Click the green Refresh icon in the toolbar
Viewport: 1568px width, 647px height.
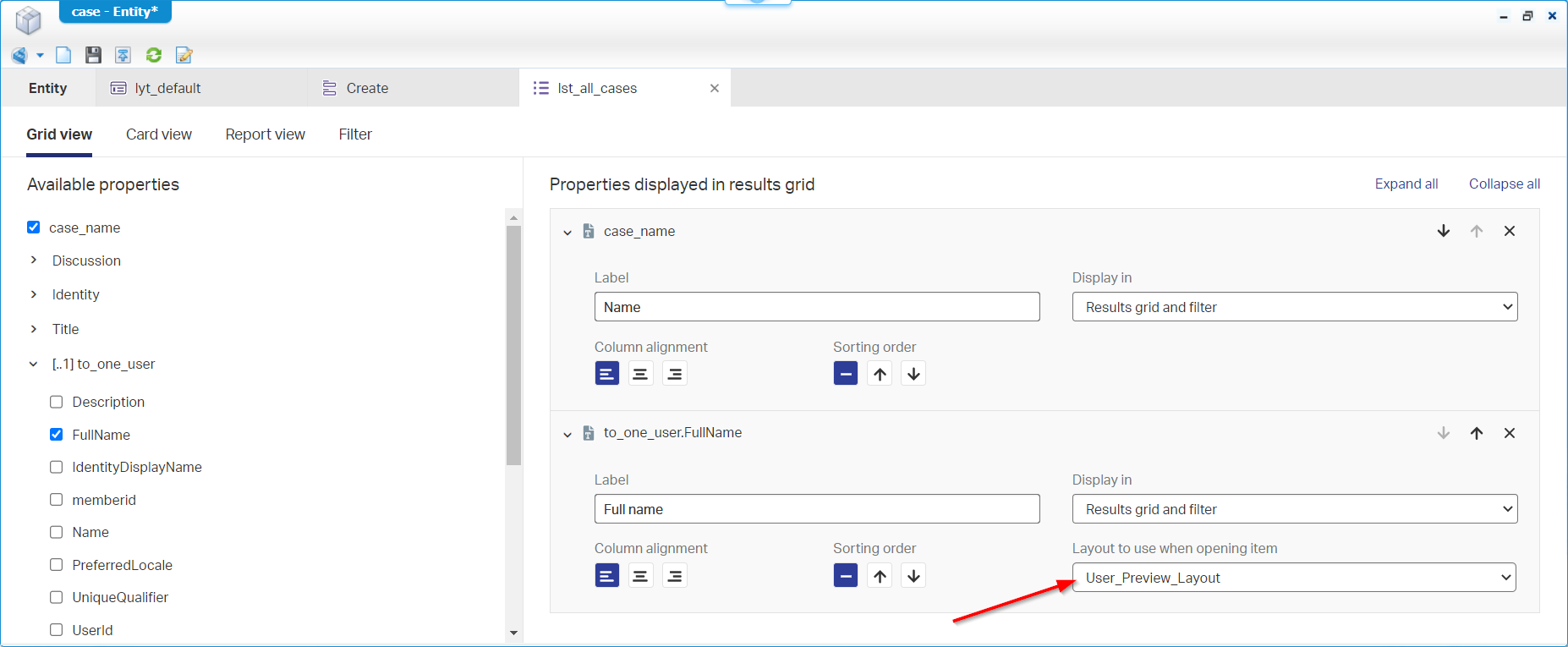[154, 55]
